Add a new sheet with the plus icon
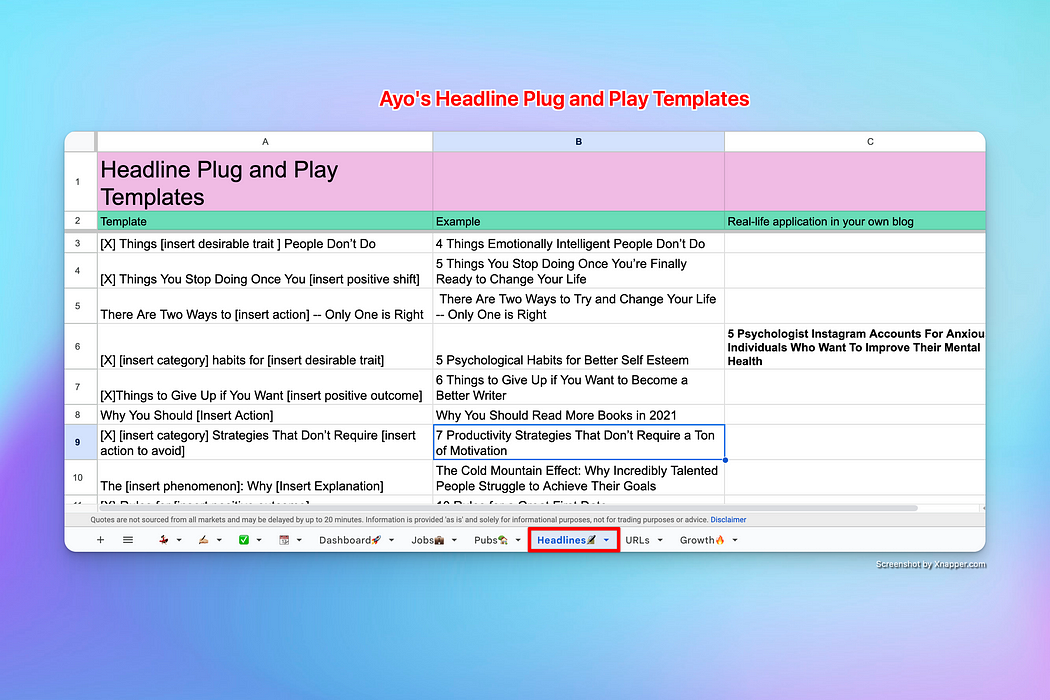The height and width of the screenshot is (700, 1050). tap(99, 540)
